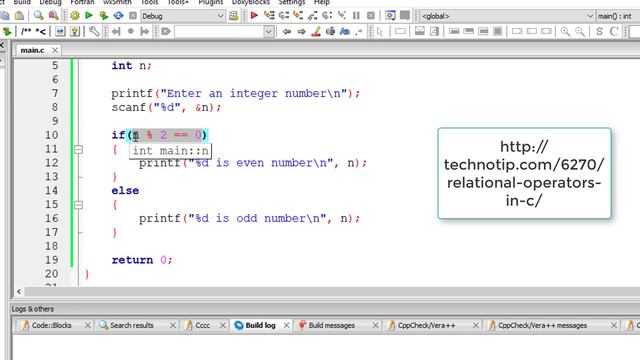Click the jump back arrow icon
This screenshot has height=360, width=640.
click(116, 31)
